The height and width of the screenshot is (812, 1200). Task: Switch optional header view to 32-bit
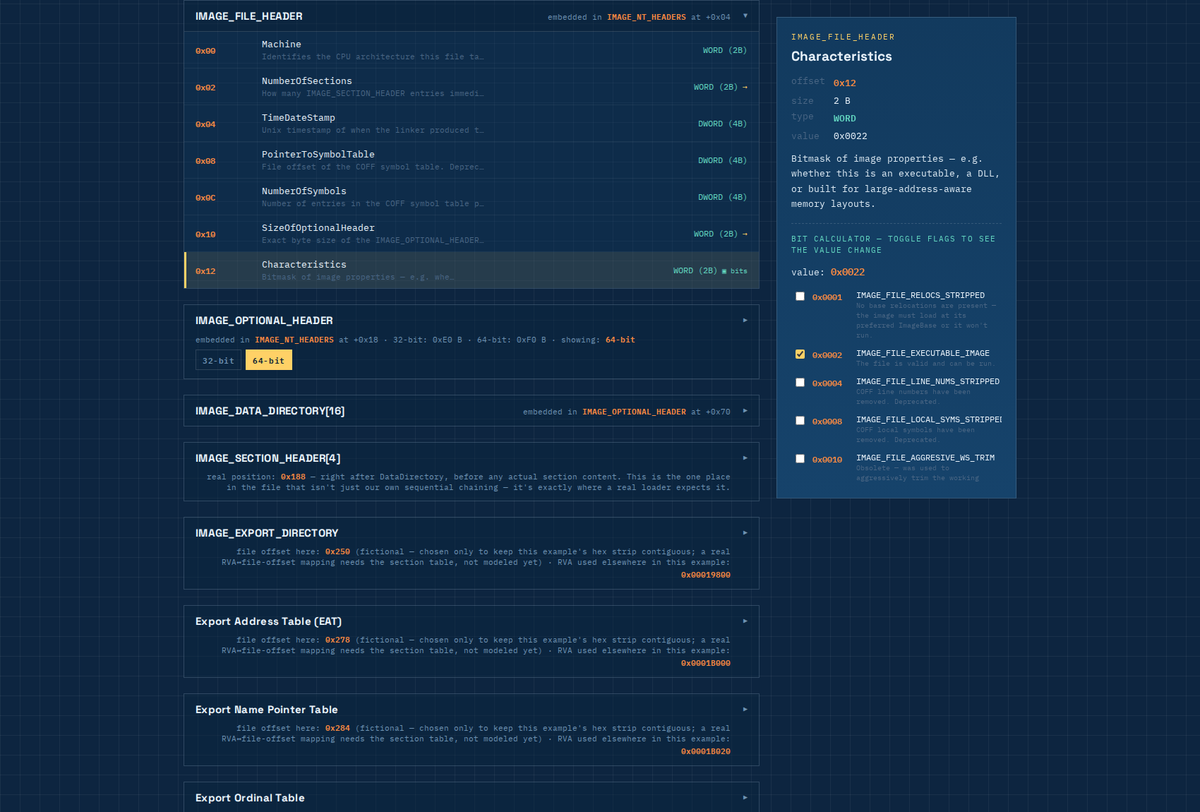coord(218,360)
